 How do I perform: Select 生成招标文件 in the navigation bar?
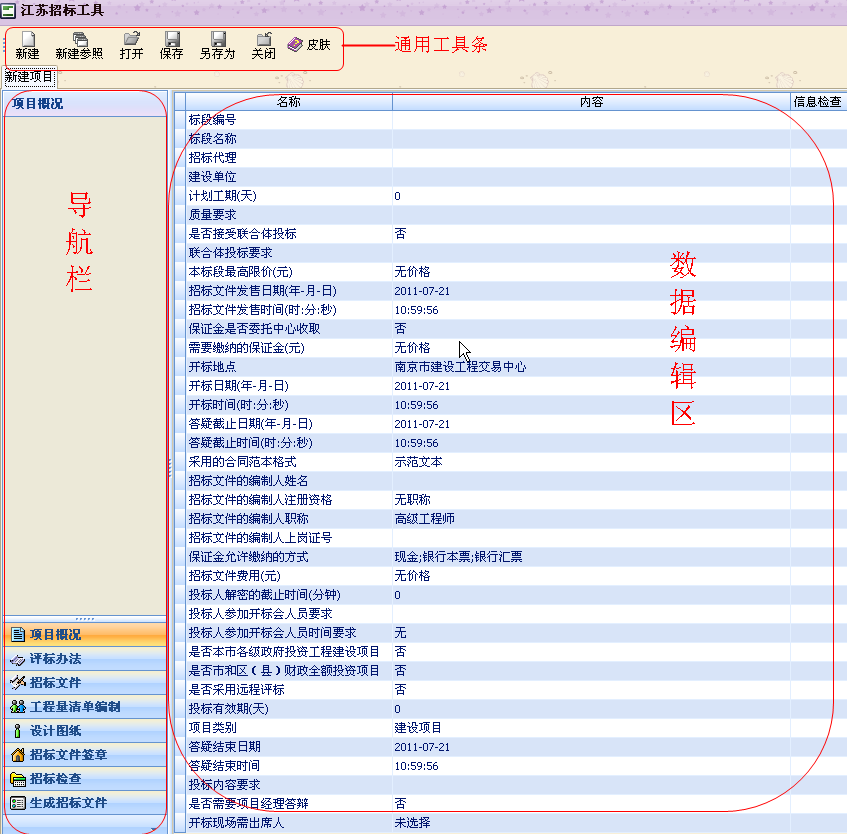[85, 803]
